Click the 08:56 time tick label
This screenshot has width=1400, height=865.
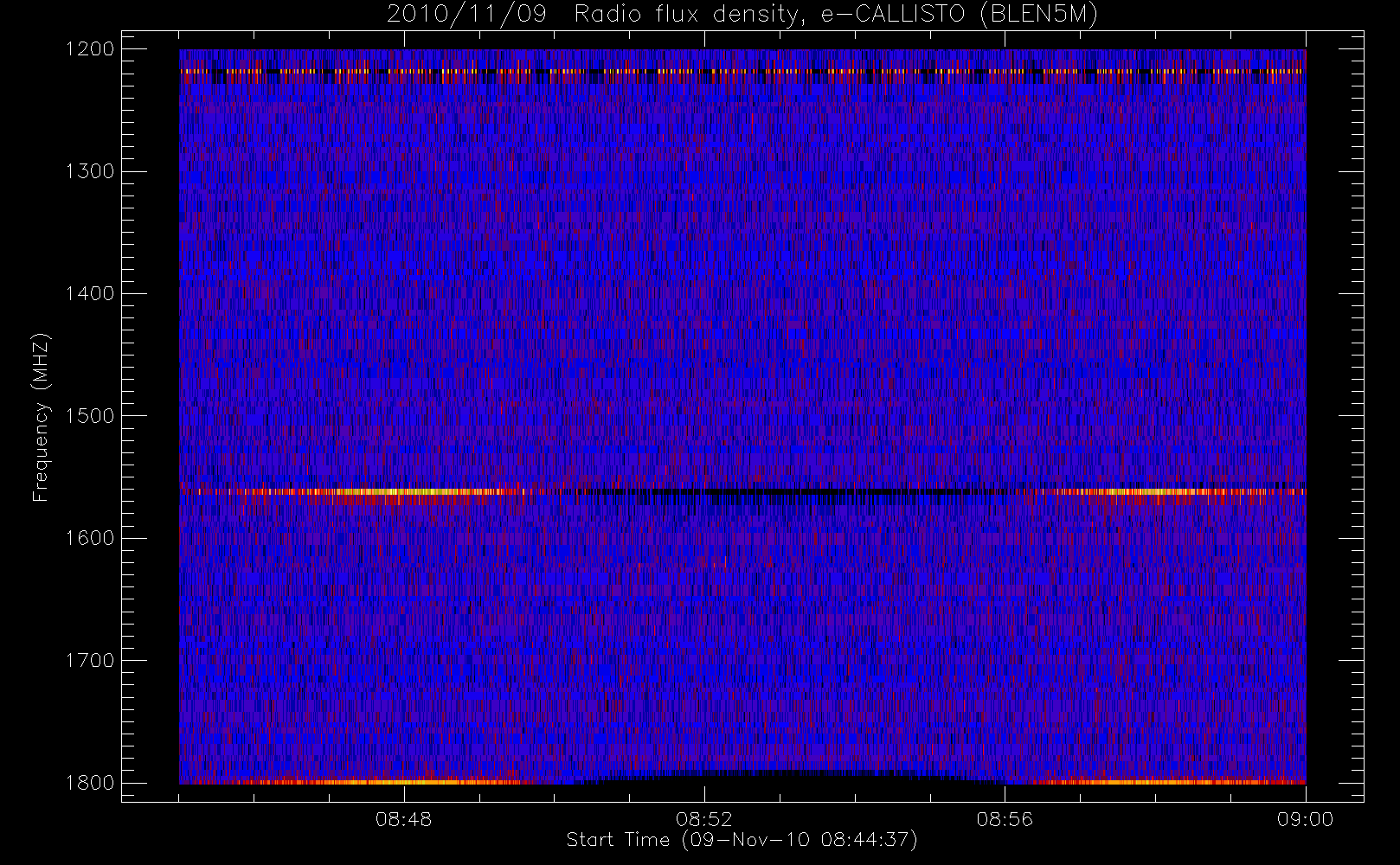(x=1005, y=819)
